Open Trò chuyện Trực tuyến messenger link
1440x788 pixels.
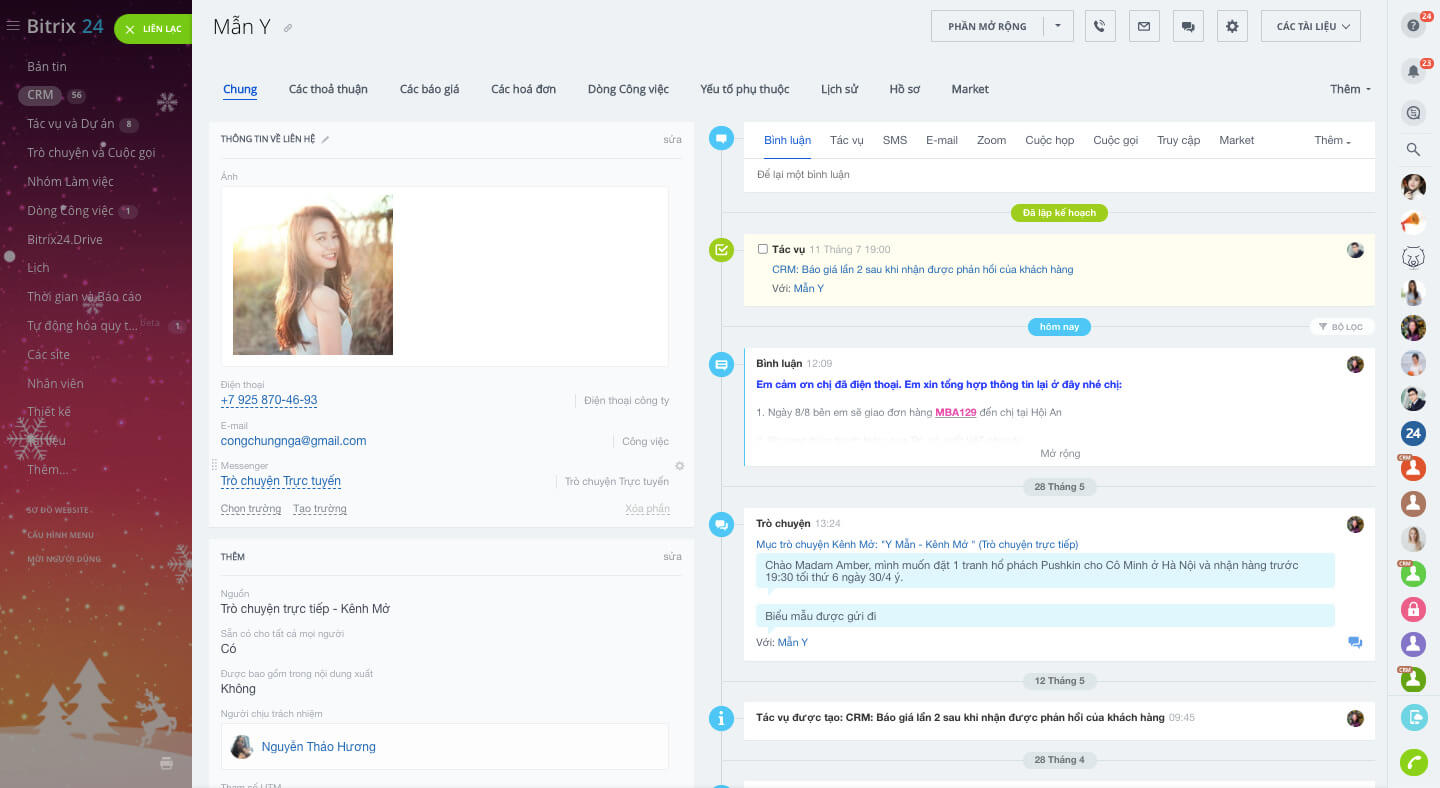281,481
